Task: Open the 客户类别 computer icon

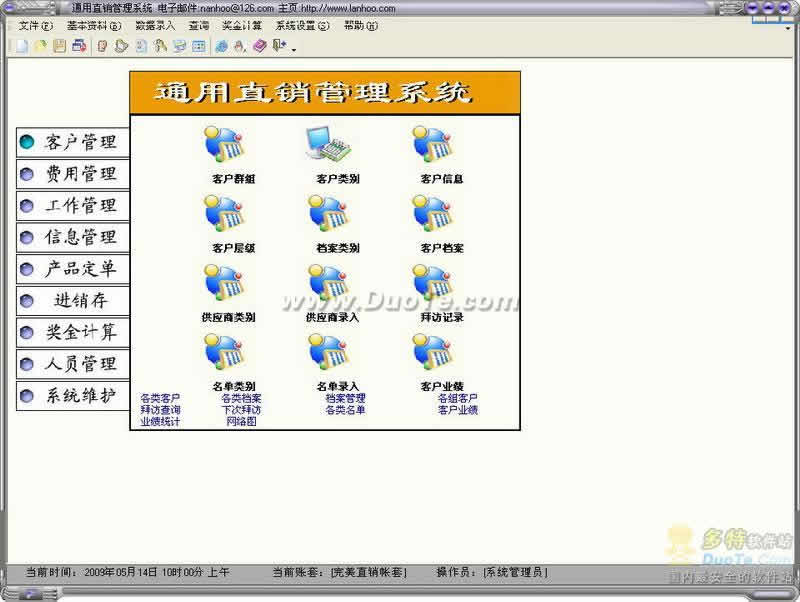Action: click(x=329, y=144)
